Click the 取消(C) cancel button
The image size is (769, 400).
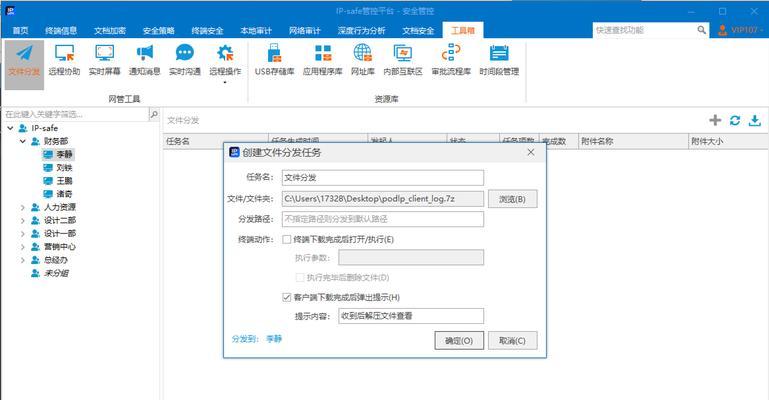(513, 341)
